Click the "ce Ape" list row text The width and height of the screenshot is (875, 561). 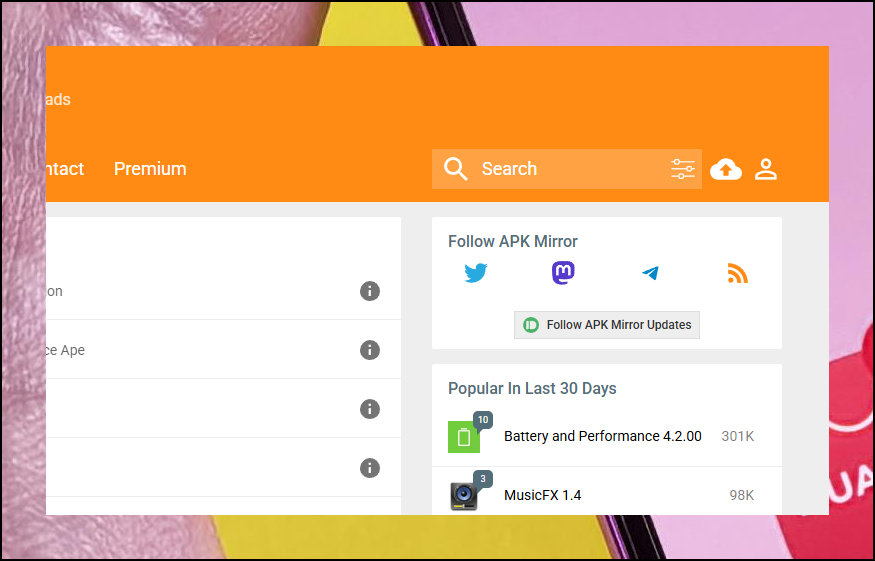(65, 350)
